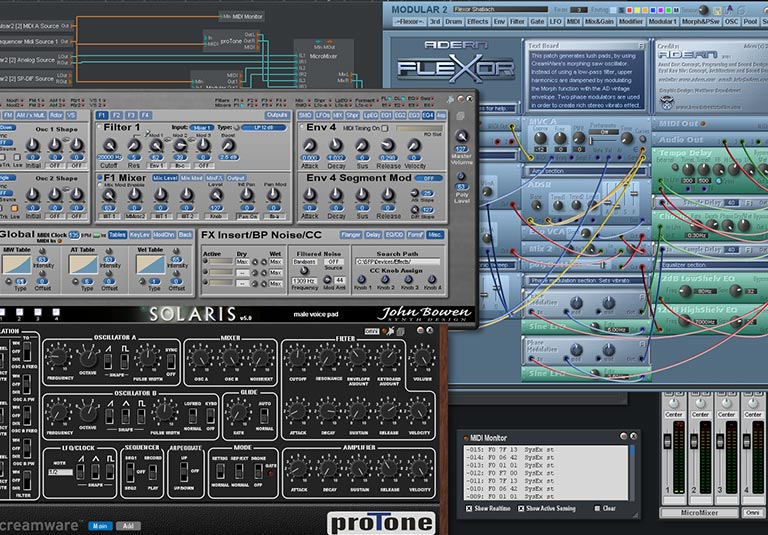The image size is (768, 535).
Task: Click the Solaris Poly Level knob
Action: point(460,176)
